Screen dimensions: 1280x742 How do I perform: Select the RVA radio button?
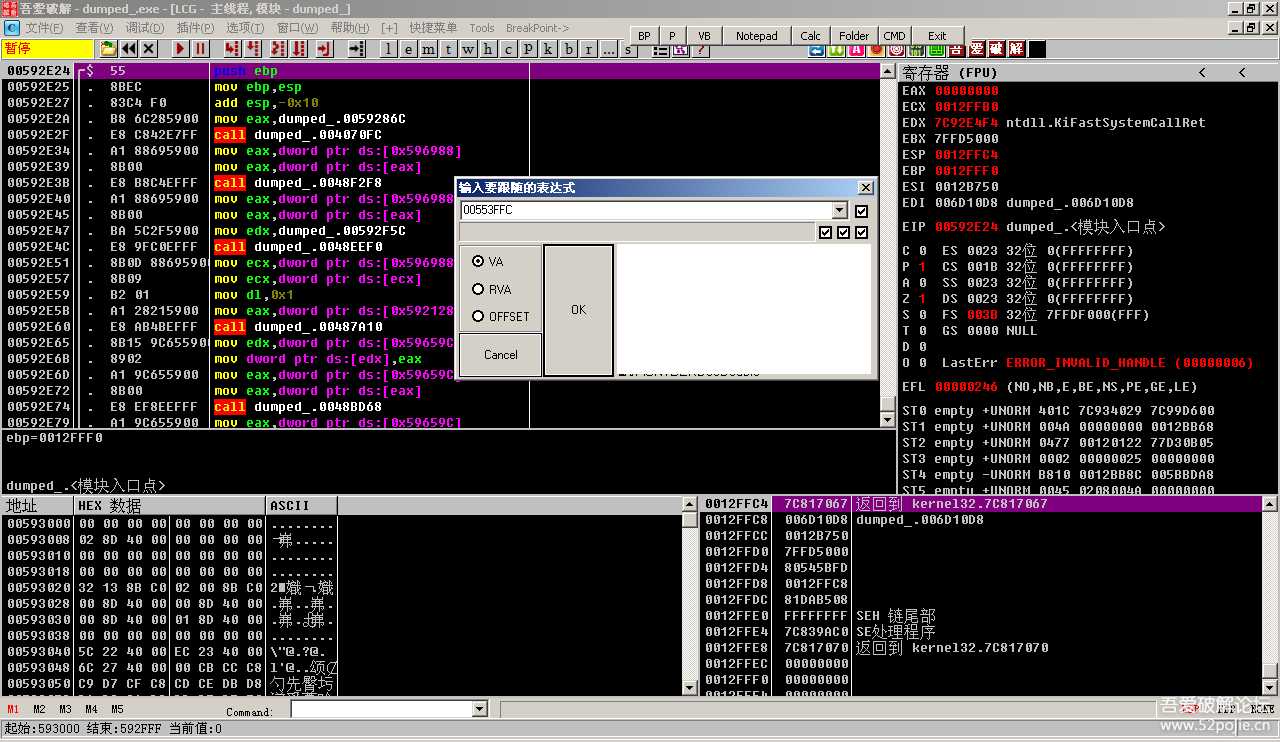coord(478,289)
